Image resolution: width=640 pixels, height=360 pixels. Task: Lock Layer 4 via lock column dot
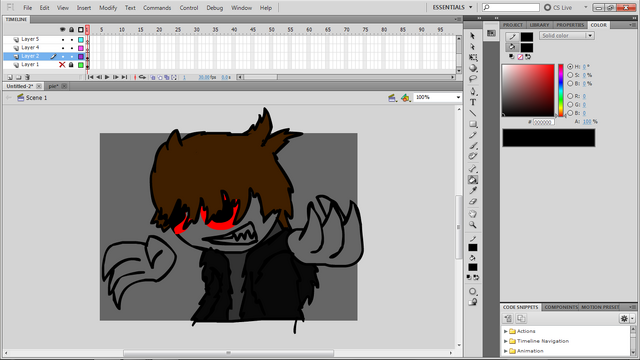pyautogui.click(x=72, y=48)
